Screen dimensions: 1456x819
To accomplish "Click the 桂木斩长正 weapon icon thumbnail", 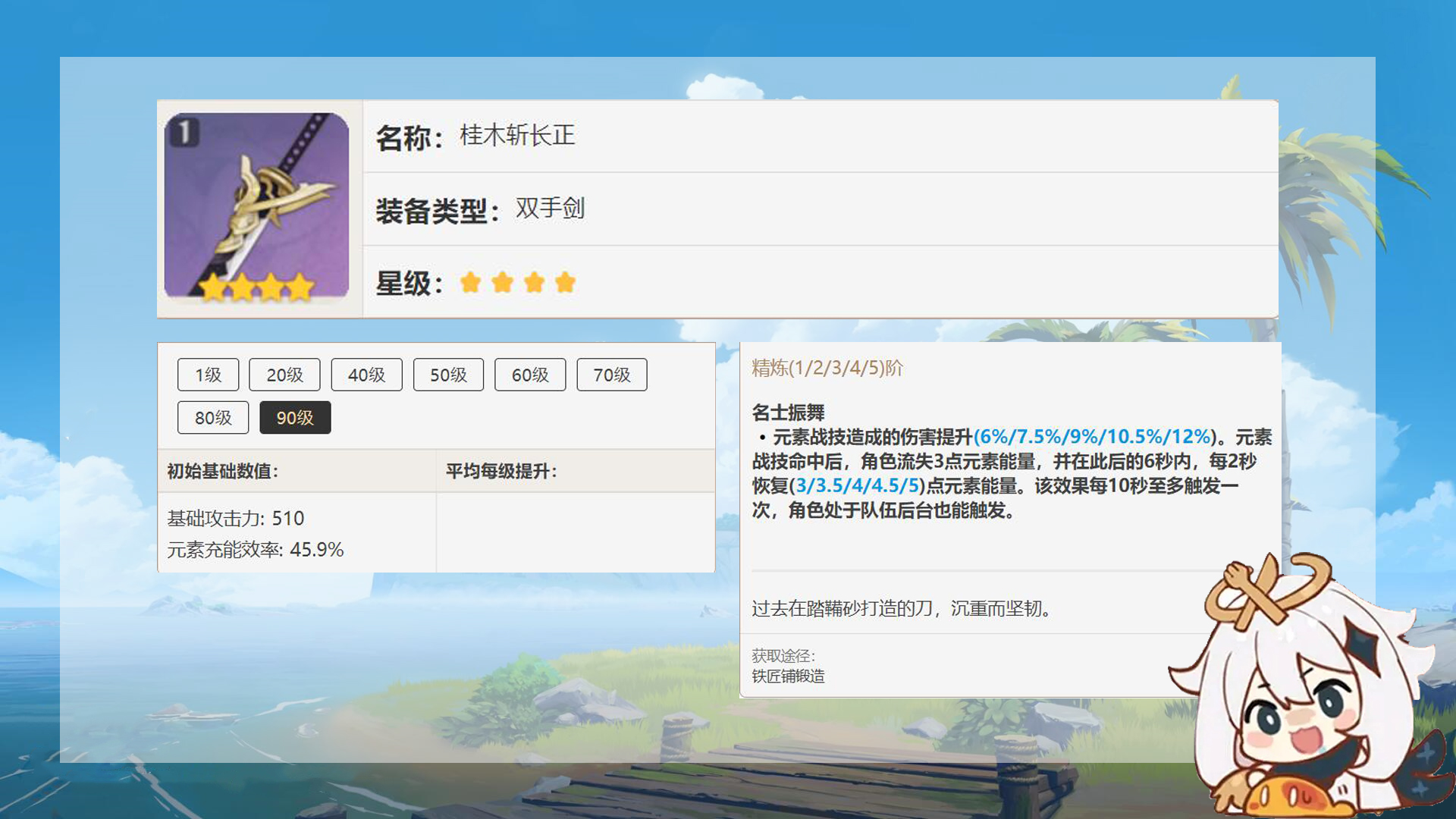I will [x=256, y=206].
